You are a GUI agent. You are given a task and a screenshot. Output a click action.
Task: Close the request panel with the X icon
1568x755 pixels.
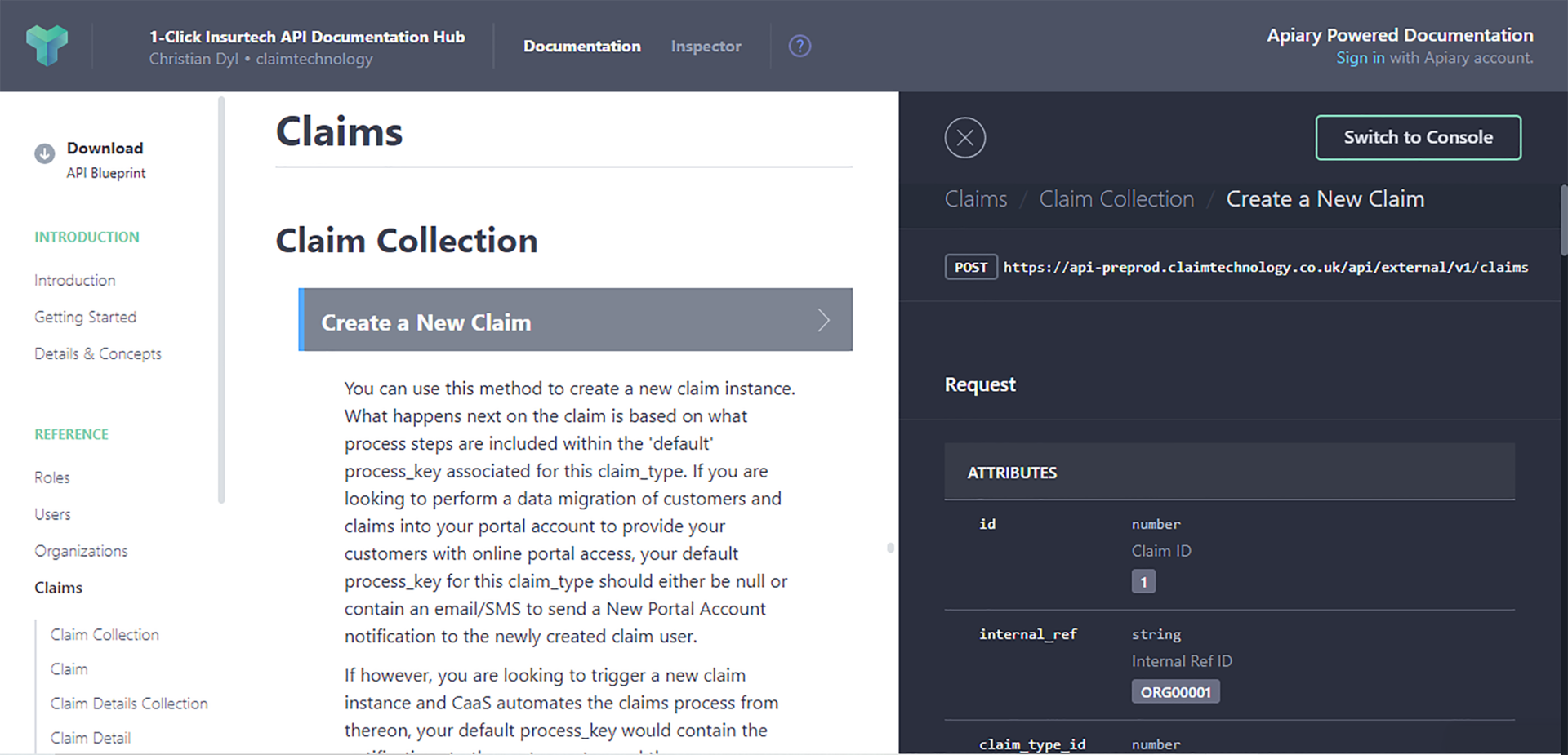[x=965, y=138]
